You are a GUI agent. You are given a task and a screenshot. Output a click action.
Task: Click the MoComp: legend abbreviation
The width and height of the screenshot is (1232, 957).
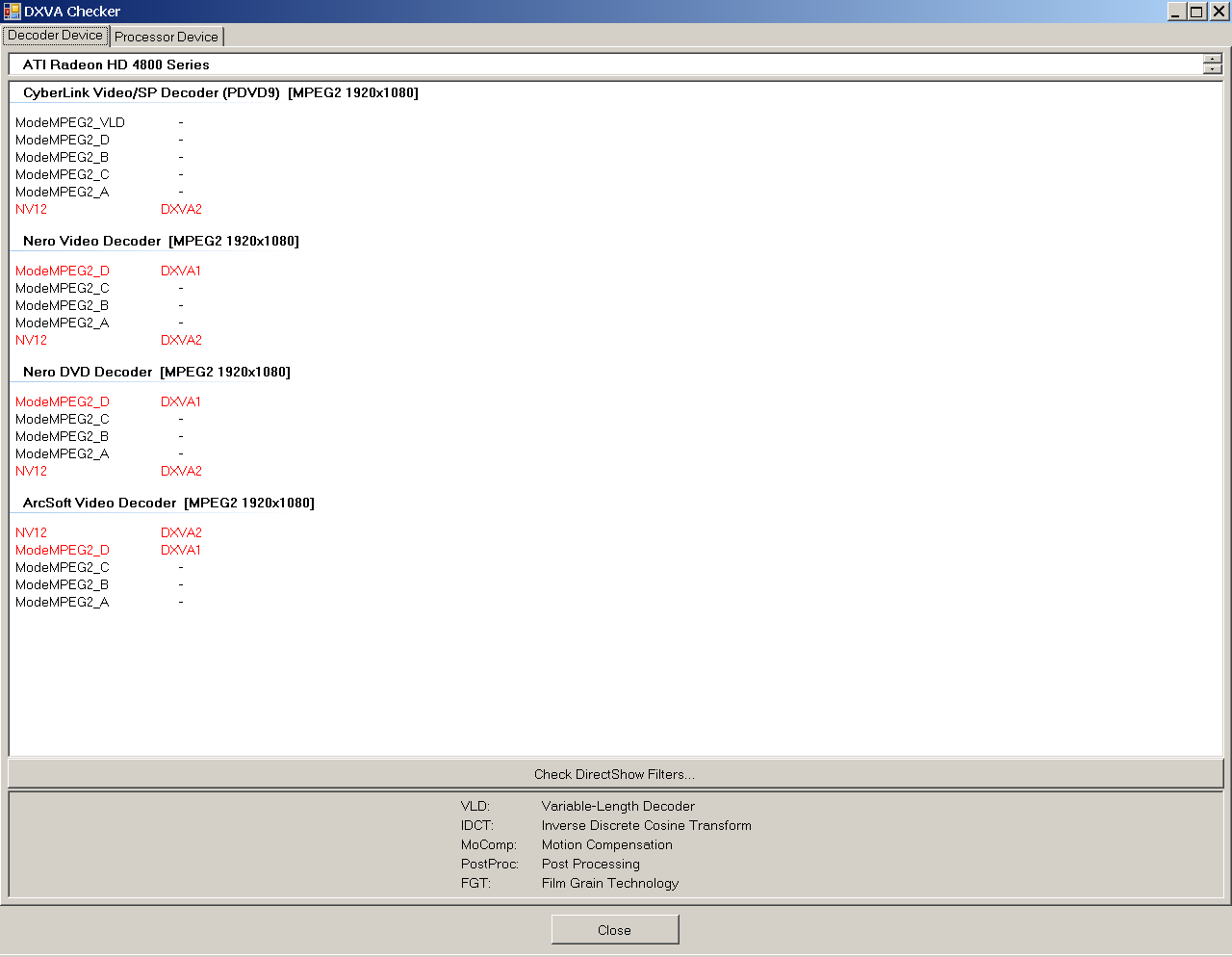489,845
